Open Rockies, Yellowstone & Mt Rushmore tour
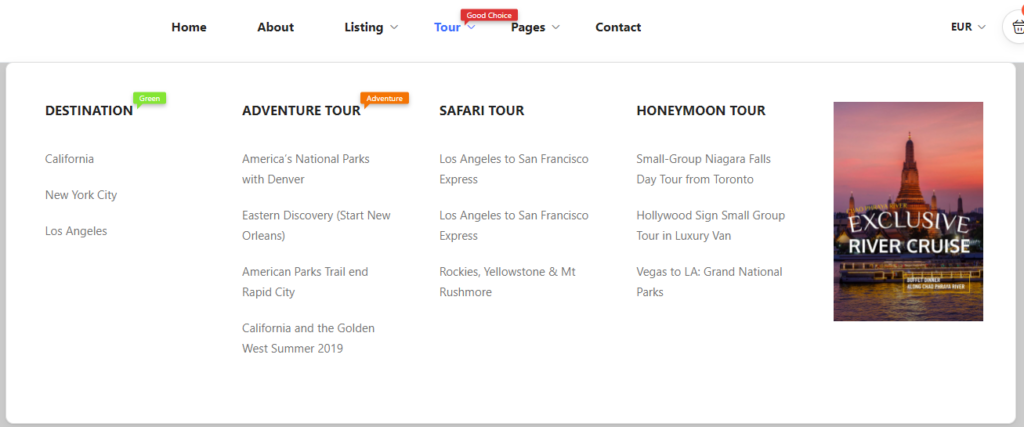This screenshot has width=1024, height=427. coord(507,282)
